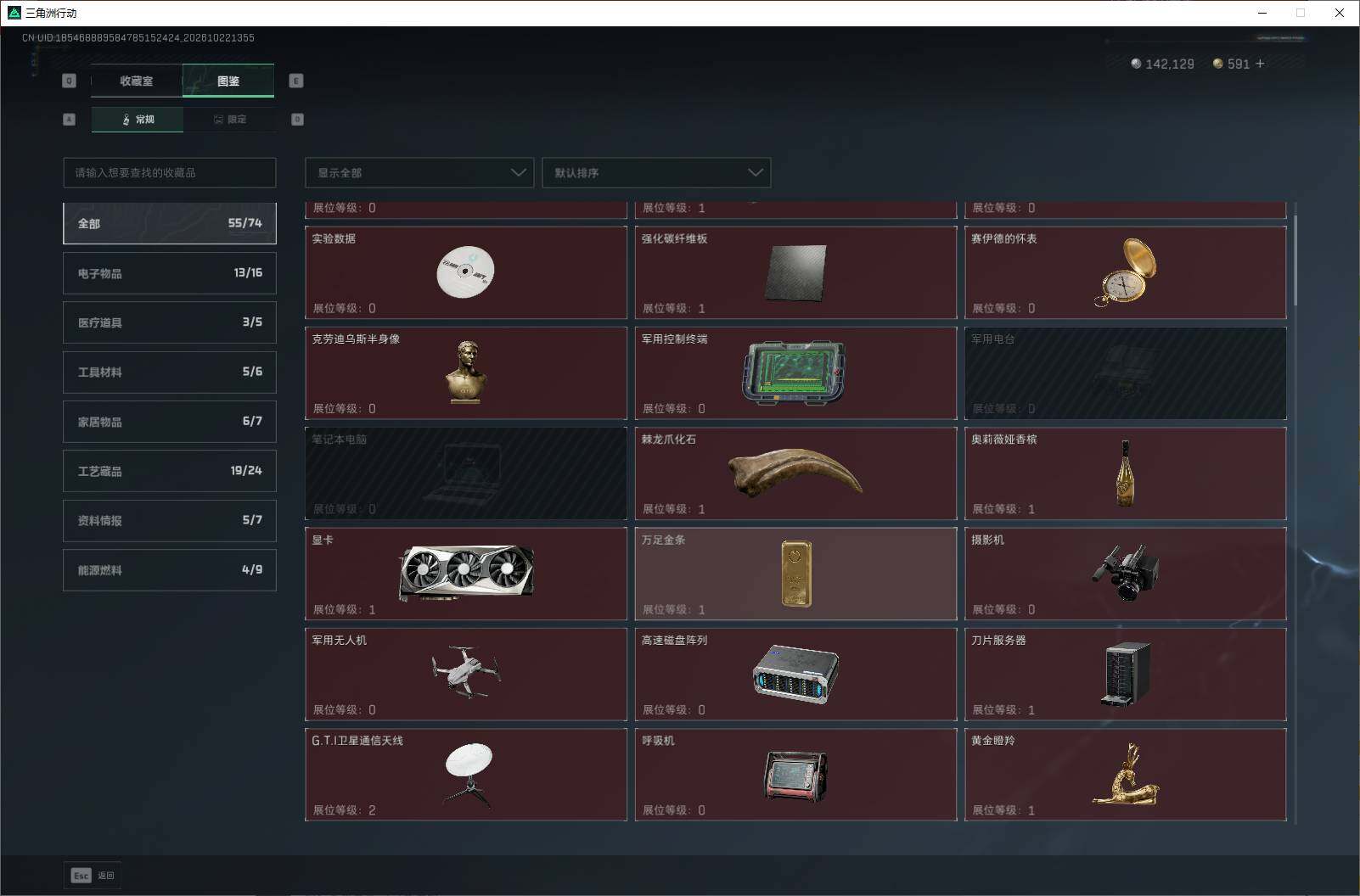Click the 赛伊德的怀表 pocket watch icon
1360x896 pixels.
point(1126,272)
